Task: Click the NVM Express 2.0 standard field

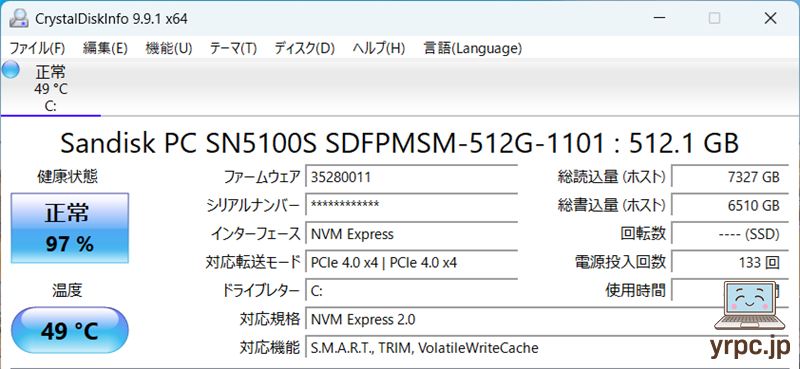Action: coord(546,320)
